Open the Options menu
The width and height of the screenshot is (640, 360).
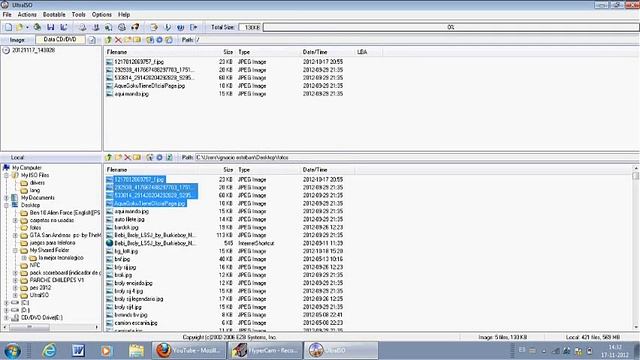coord(102,14)
